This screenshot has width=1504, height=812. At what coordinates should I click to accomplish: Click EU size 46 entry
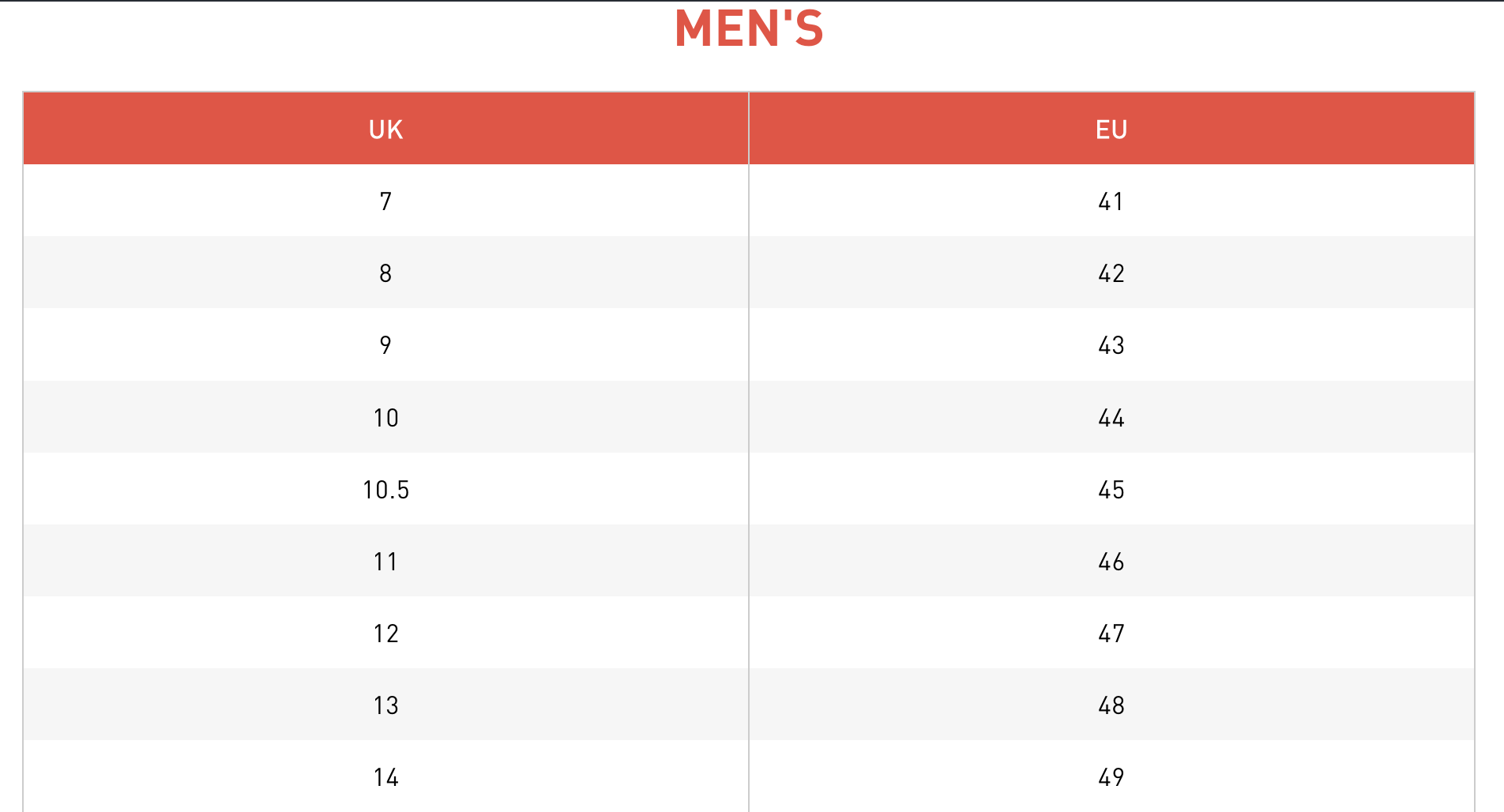[x=1111, y=562]
